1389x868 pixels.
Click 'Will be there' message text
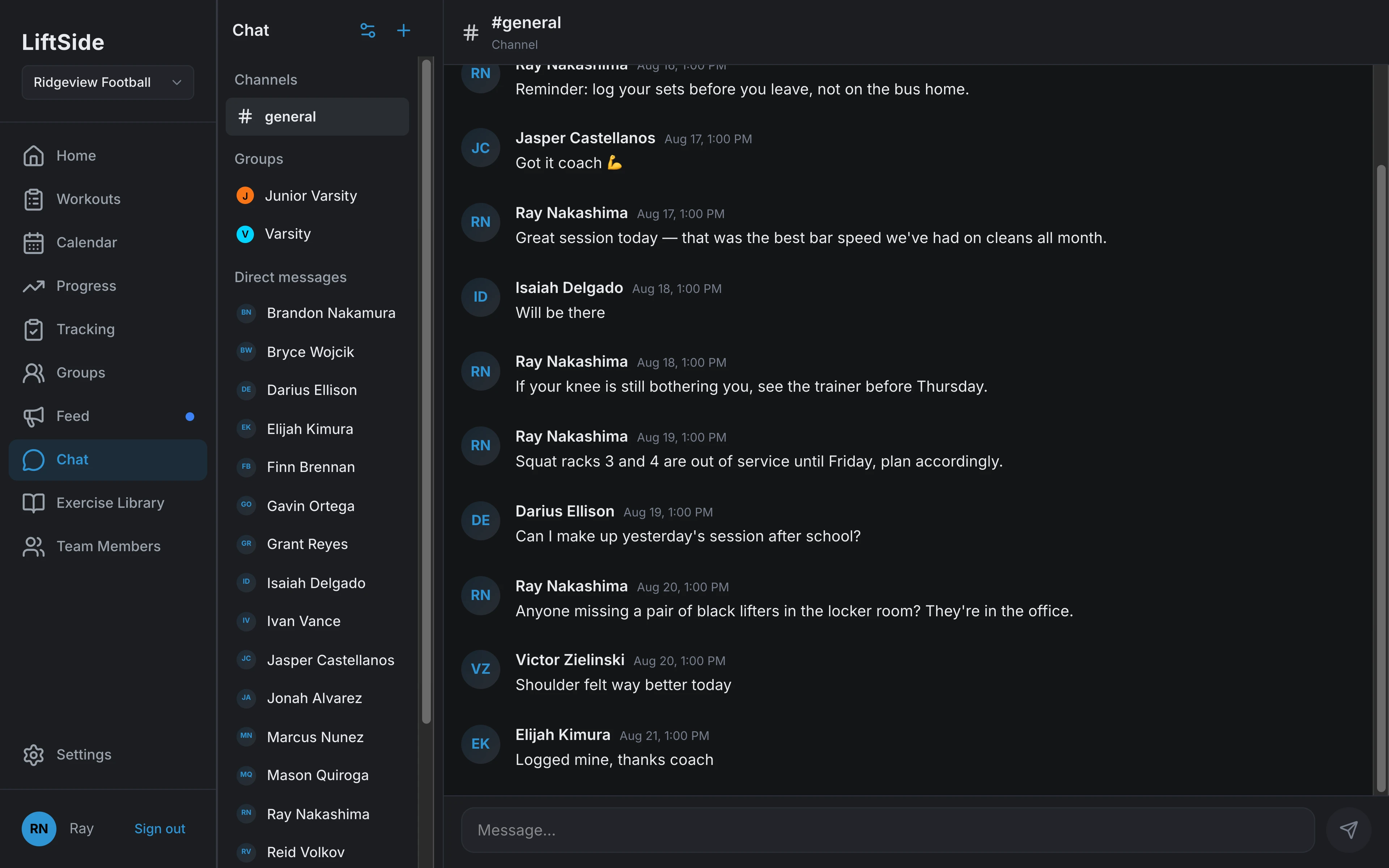pyautogui.click(x=560, y=312)
